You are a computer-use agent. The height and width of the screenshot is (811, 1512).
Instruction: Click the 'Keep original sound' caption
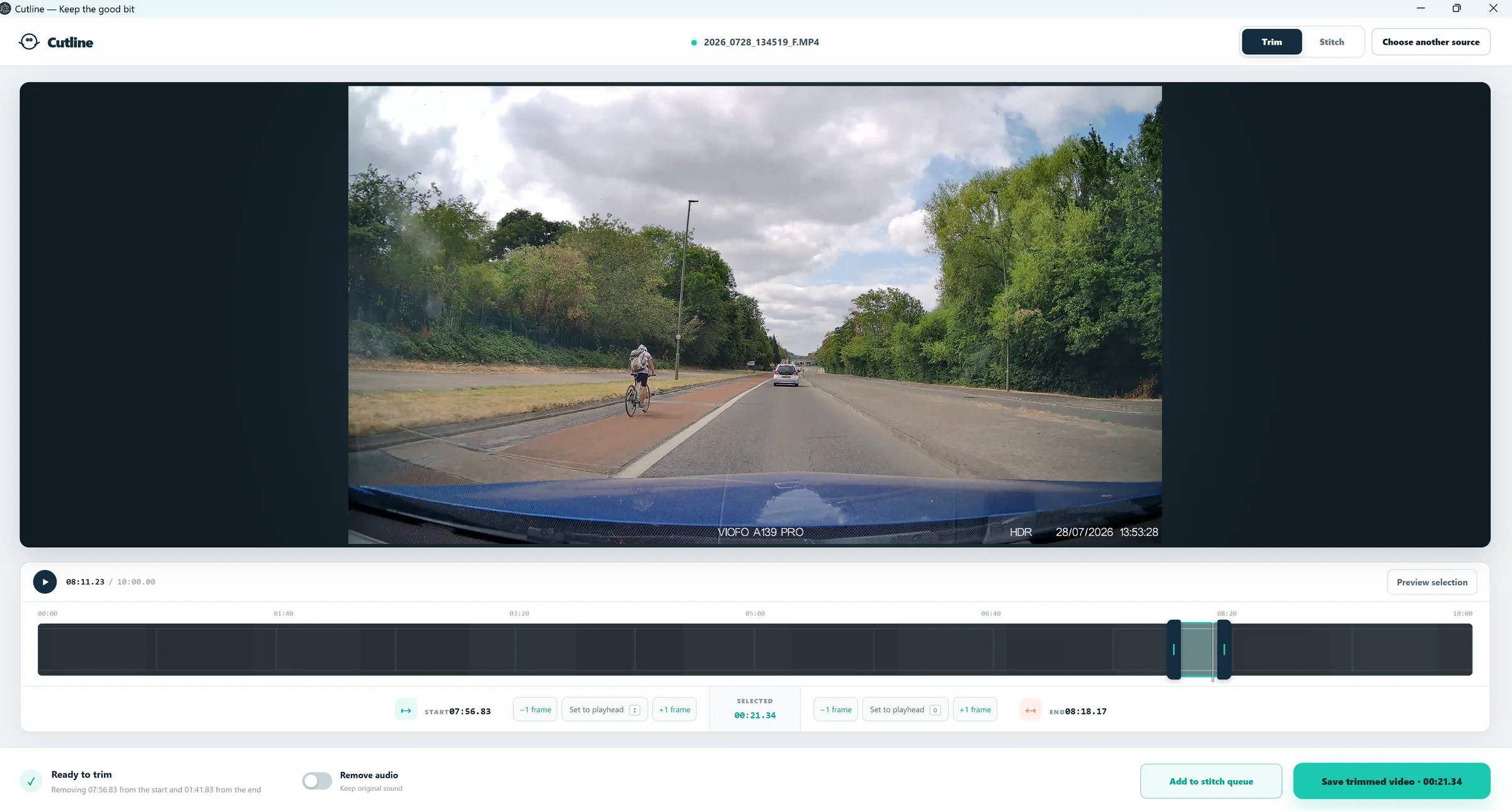tap(371, 788)
